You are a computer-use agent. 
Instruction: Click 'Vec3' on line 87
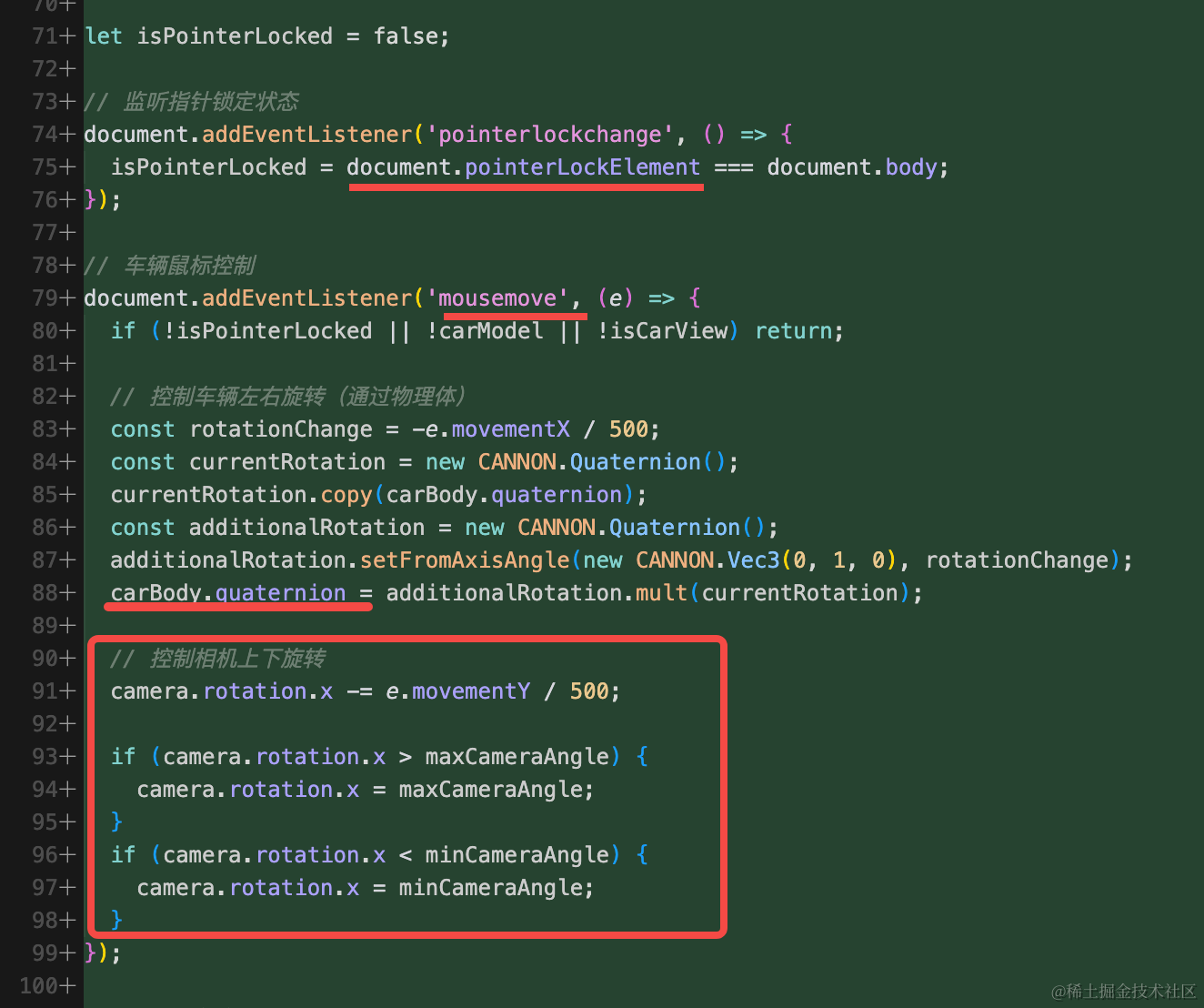click(754, 560)
